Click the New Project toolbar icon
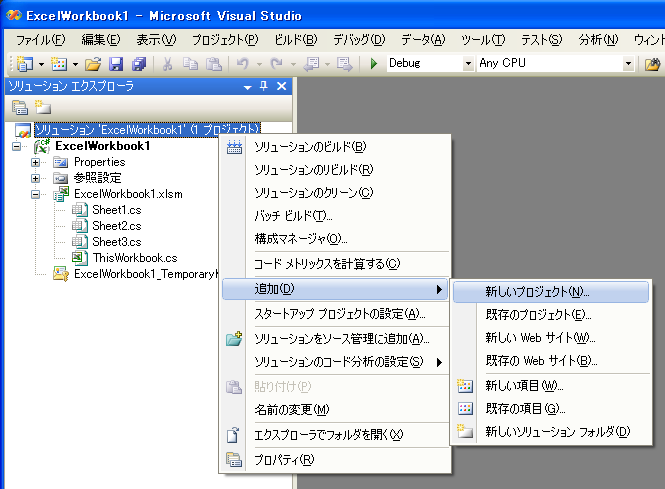Viewport: 665px width, 489px height. click(x=25, y=64)
